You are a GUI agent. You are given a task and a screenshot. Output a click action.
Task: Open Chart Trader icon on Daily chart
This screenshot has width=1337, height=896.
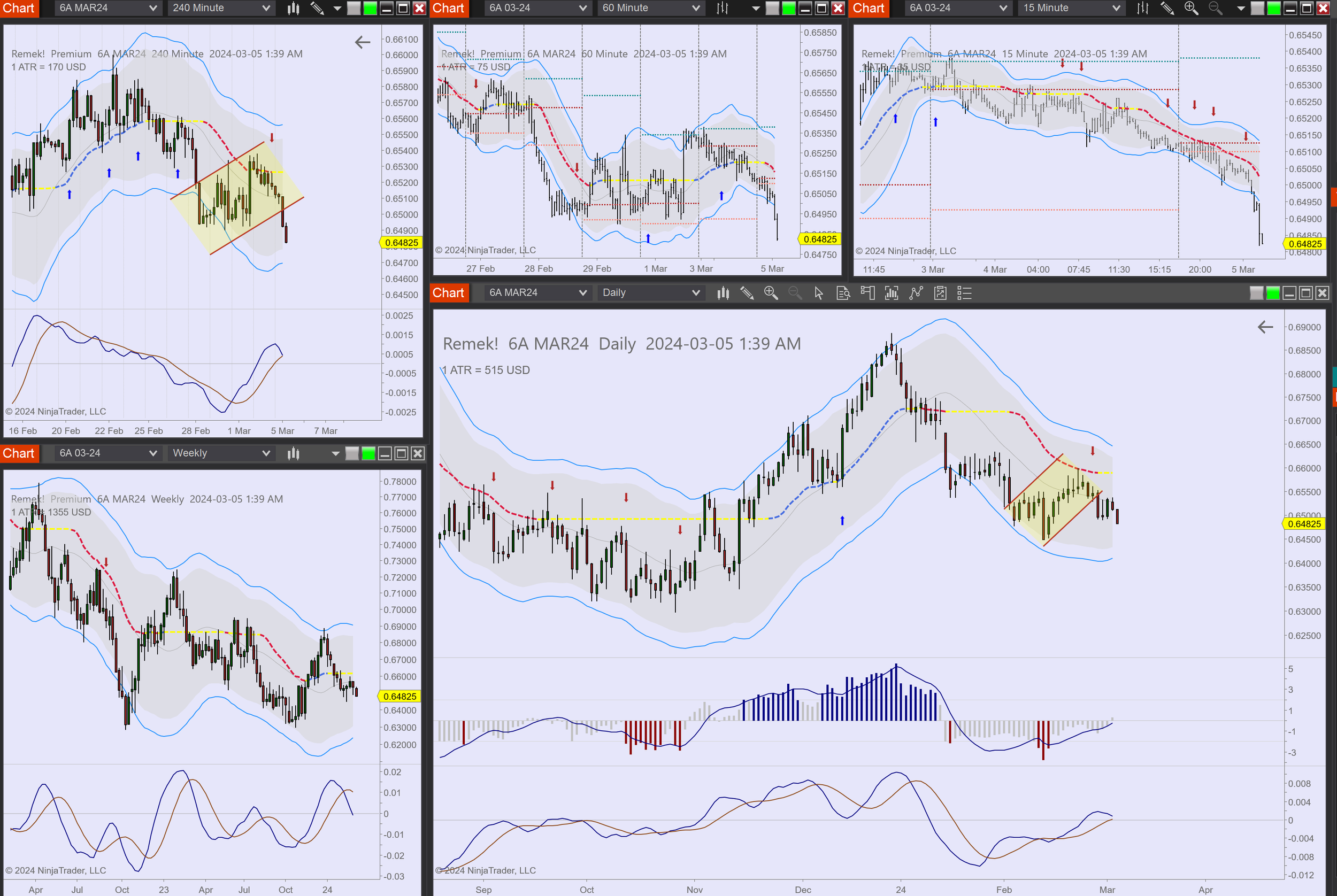[867, 293]
